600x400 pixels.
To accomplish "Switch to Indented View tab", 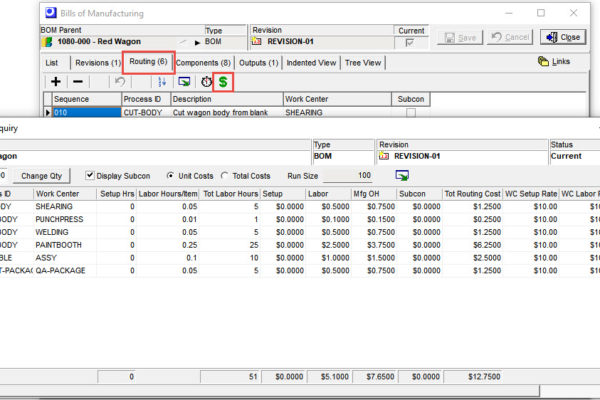I will (311, 63).
